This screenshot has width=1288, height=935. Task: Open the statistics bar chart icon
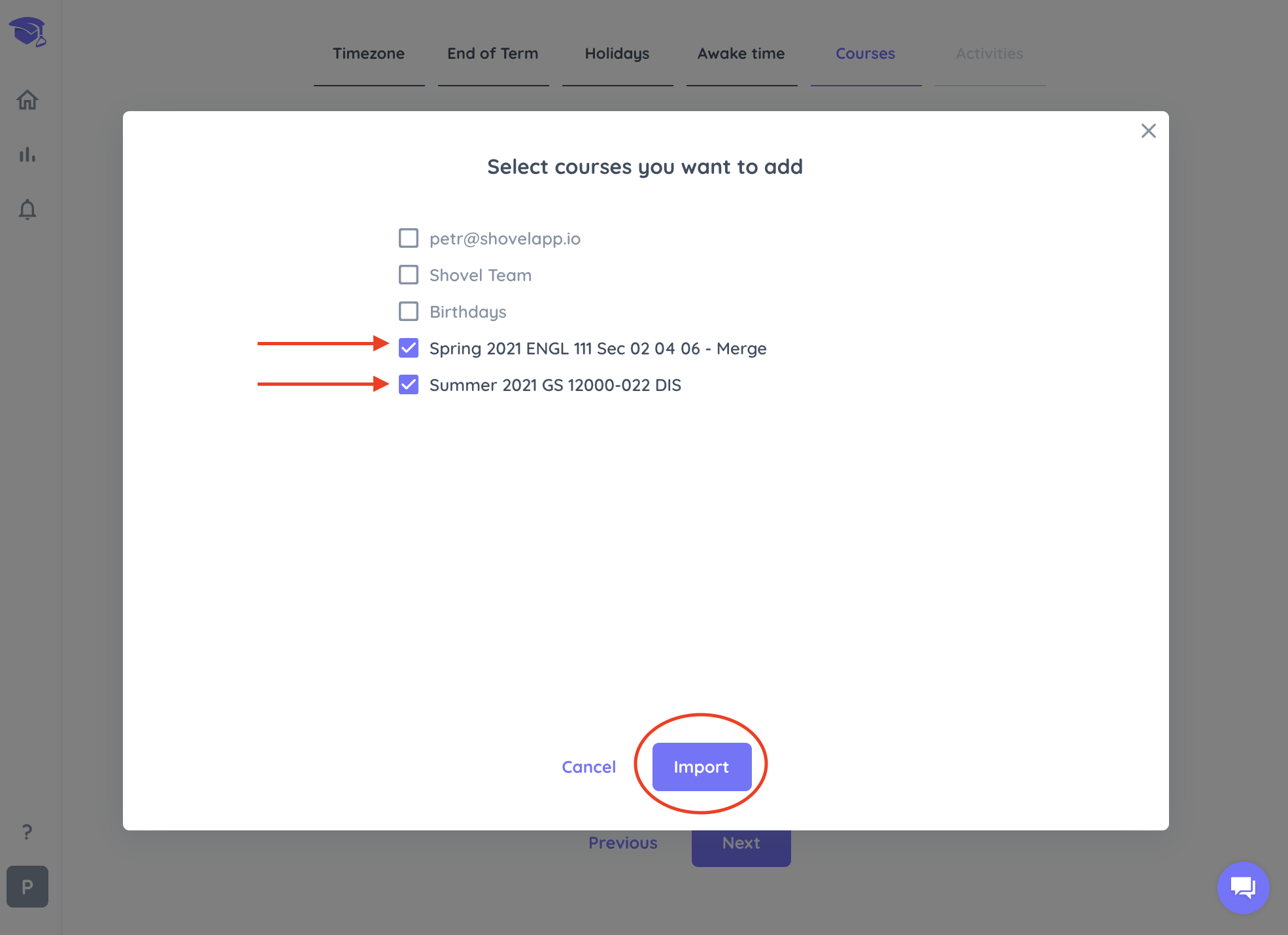click(27, 155)
